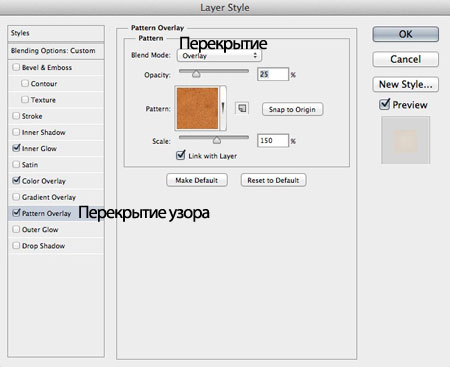Click the orange pattern swatch
This screenshot has height=367, width=450.
[x=197, y=108]
